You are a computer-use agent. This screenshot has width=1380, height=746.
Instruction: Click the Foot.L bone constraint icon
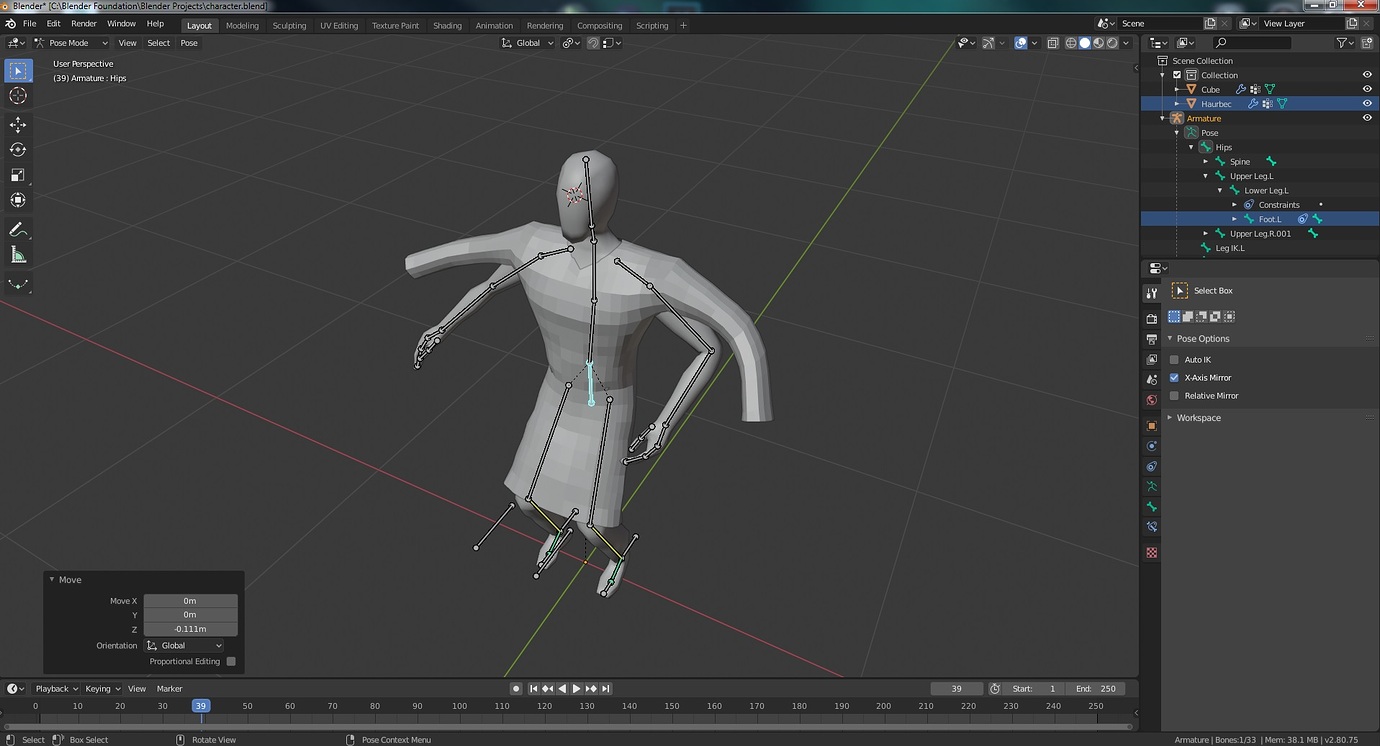coord(1303,219)
